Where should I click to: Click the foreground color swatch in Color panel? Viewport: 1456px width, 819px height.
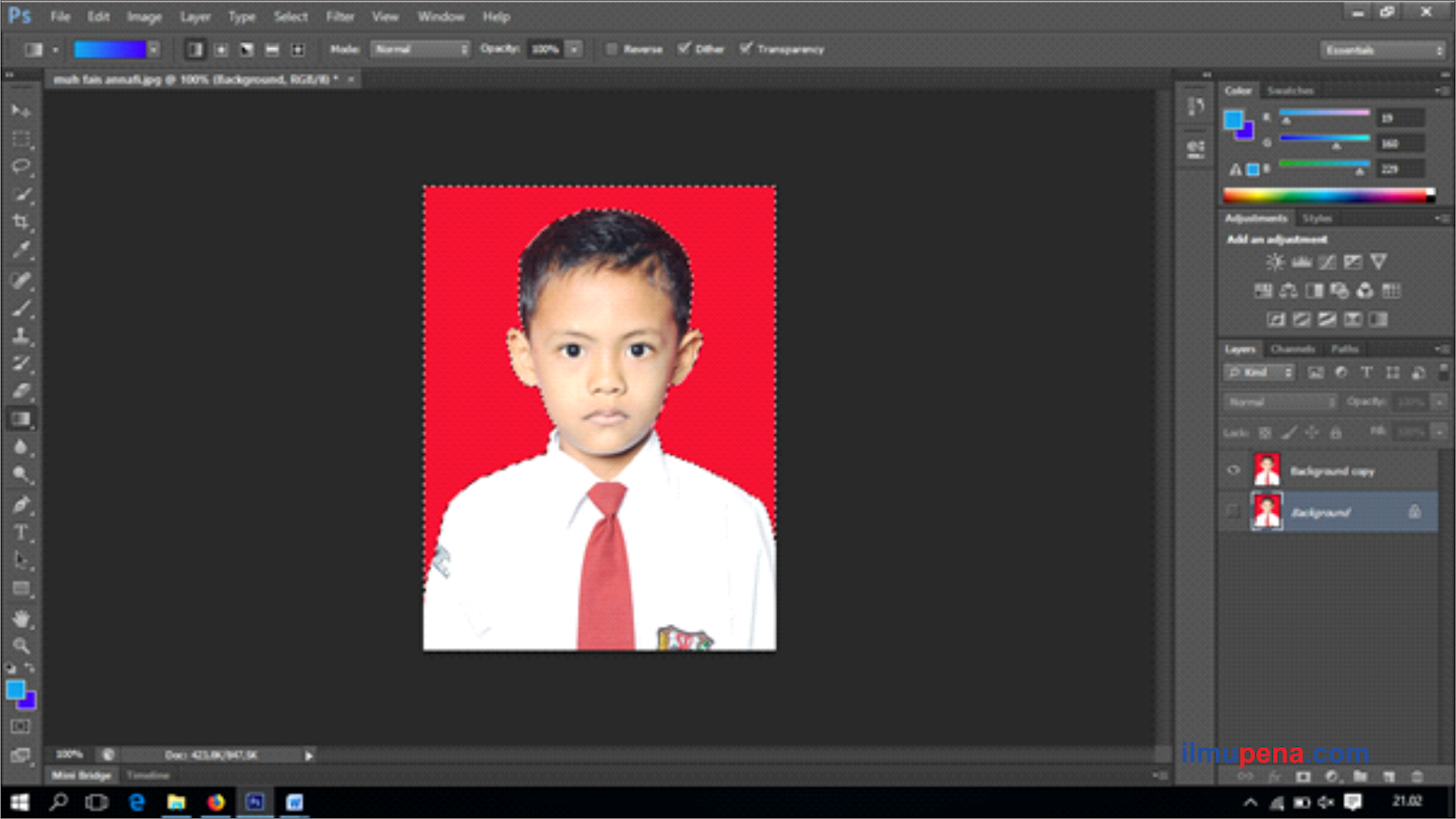(1234, 119)
